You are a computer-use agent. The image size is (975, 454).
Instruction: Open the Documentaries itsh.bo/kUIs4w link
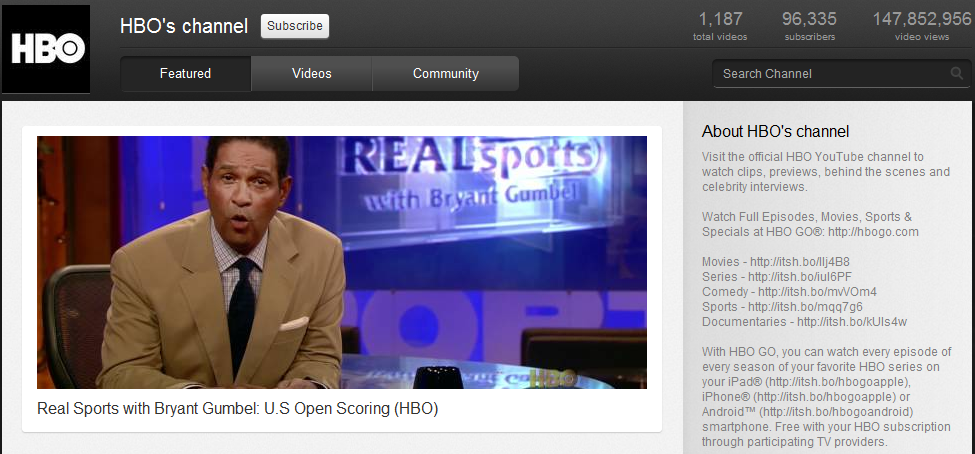(x=852, y=322)
